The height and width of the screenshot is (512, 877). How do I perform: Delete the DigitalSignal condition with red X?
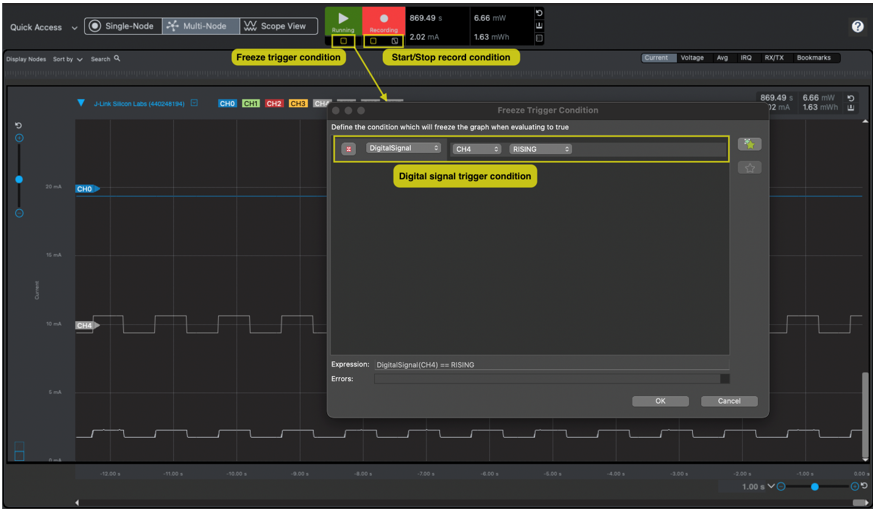click(x=349, y=149)
